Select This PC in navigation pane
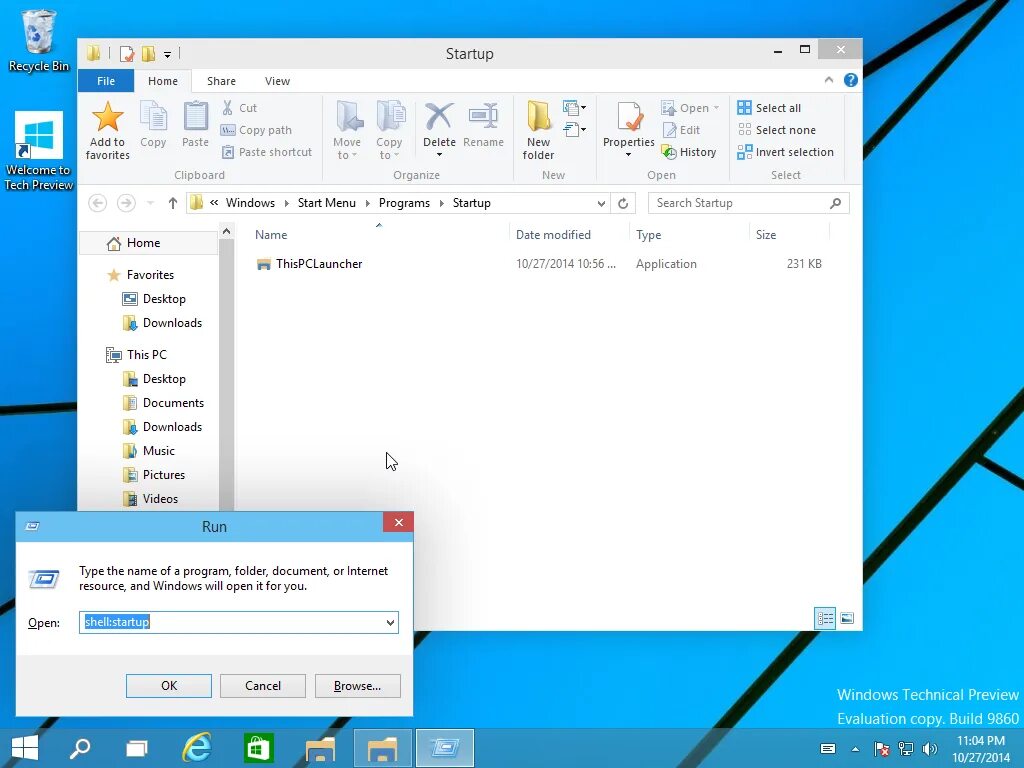This screenshot has width=1024, height=768. point(136,355)
